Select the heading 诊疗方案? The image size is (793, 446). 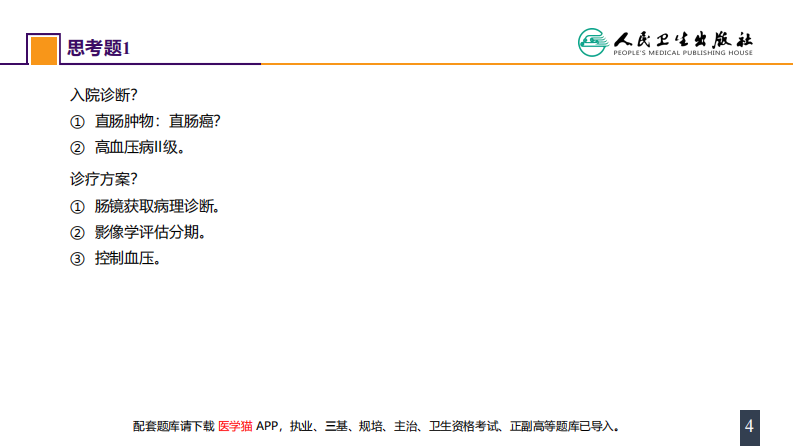[x=104, y=179]
